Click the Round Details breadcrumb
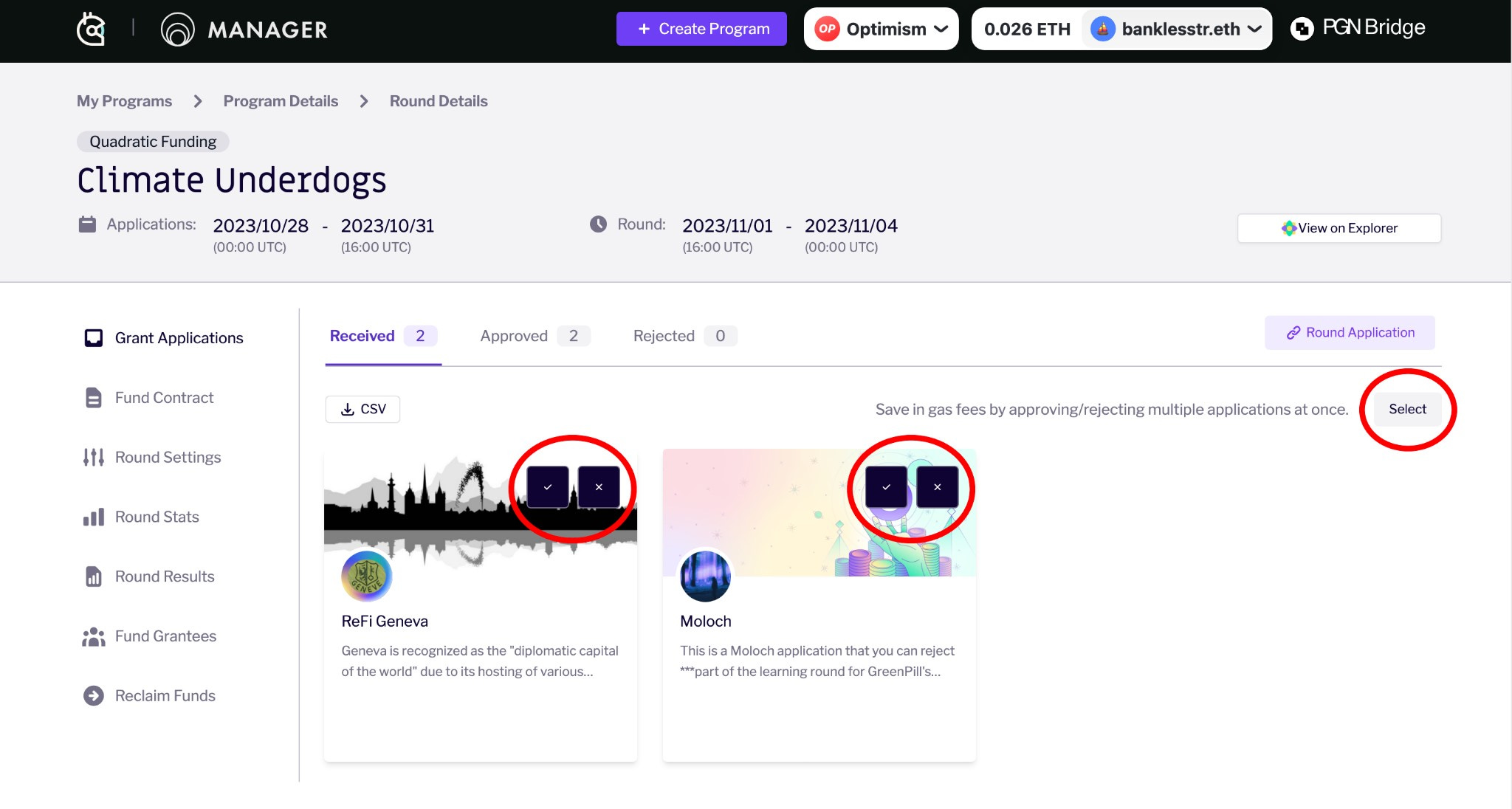This screenshot has width=1512, height=809. tap(439, 101)
